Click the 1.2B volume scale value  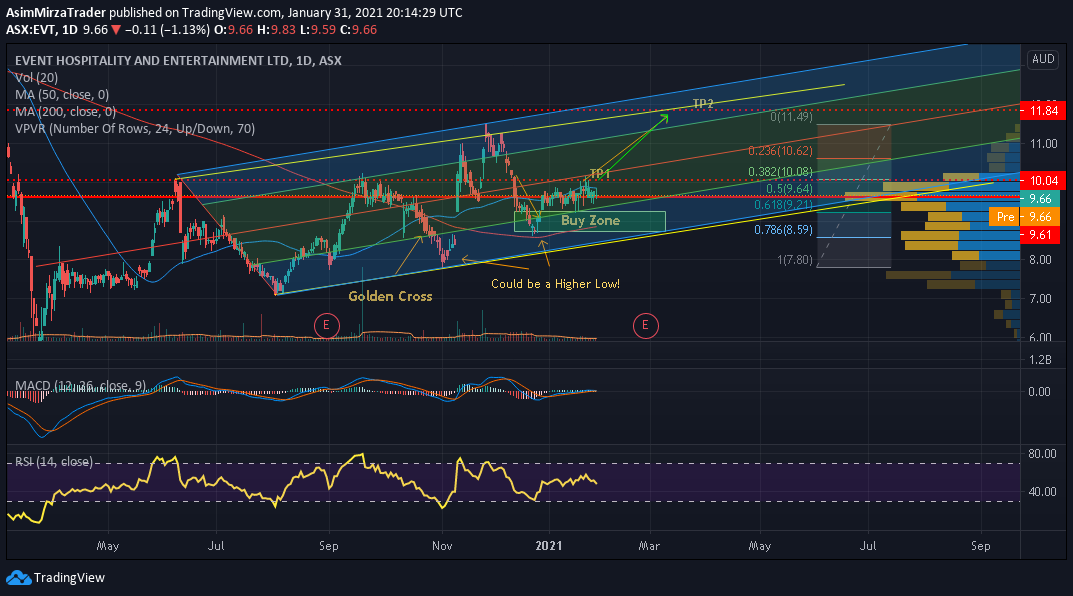[x=1040, y=359]
